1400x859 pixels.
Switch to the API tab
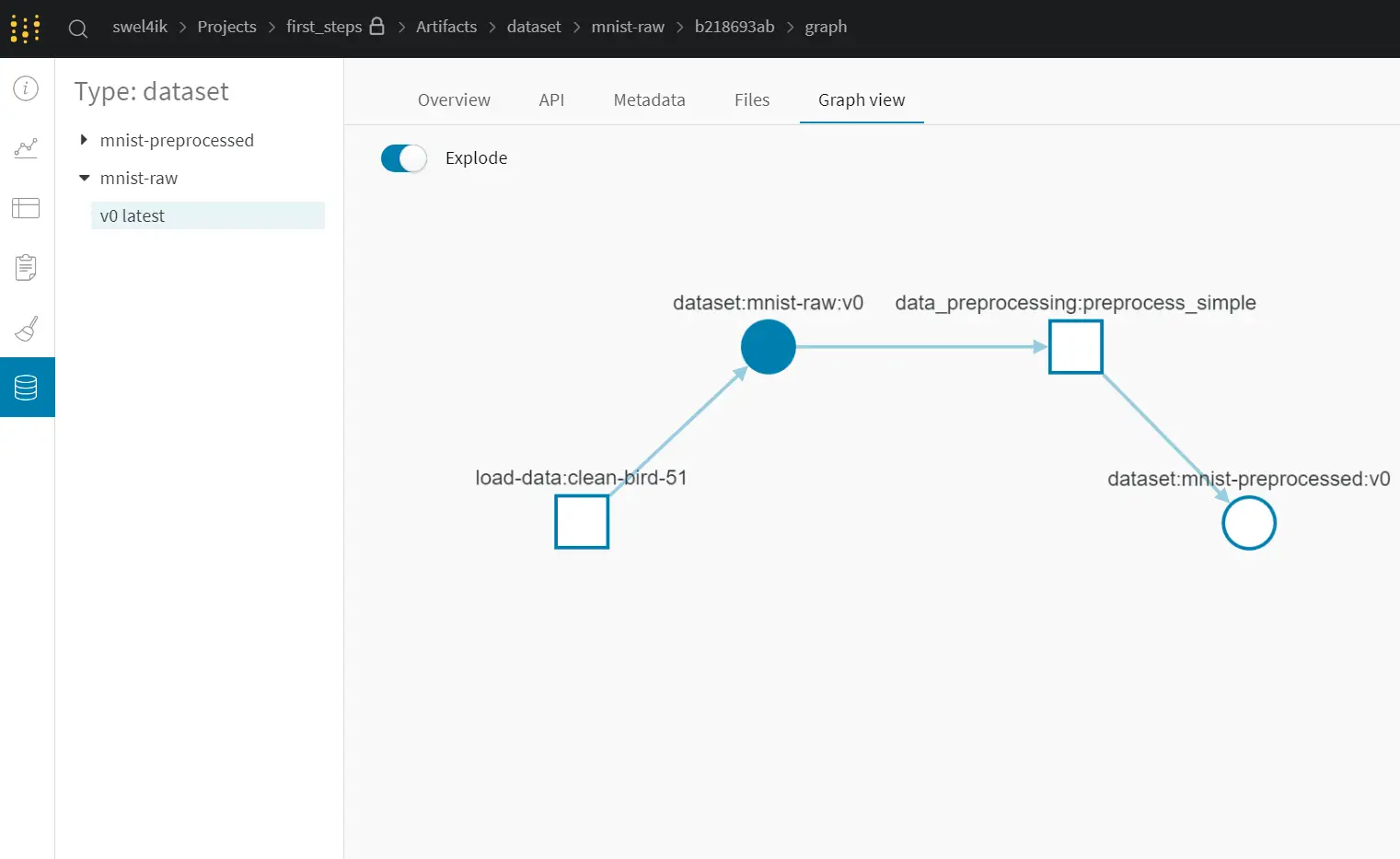[x=551, y=99]
